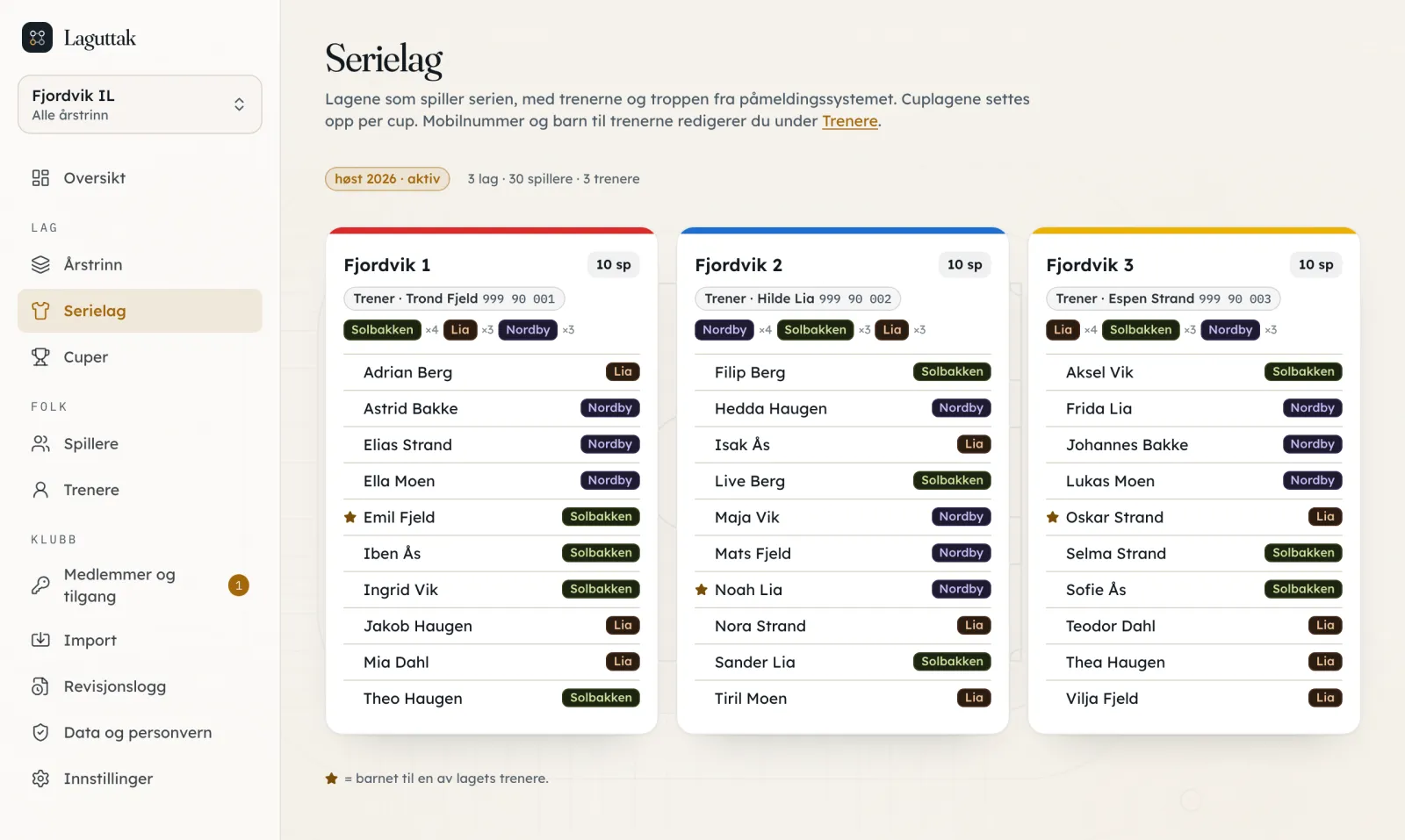Click the Lia tag on Isak Ås's row

pos(974,444)
